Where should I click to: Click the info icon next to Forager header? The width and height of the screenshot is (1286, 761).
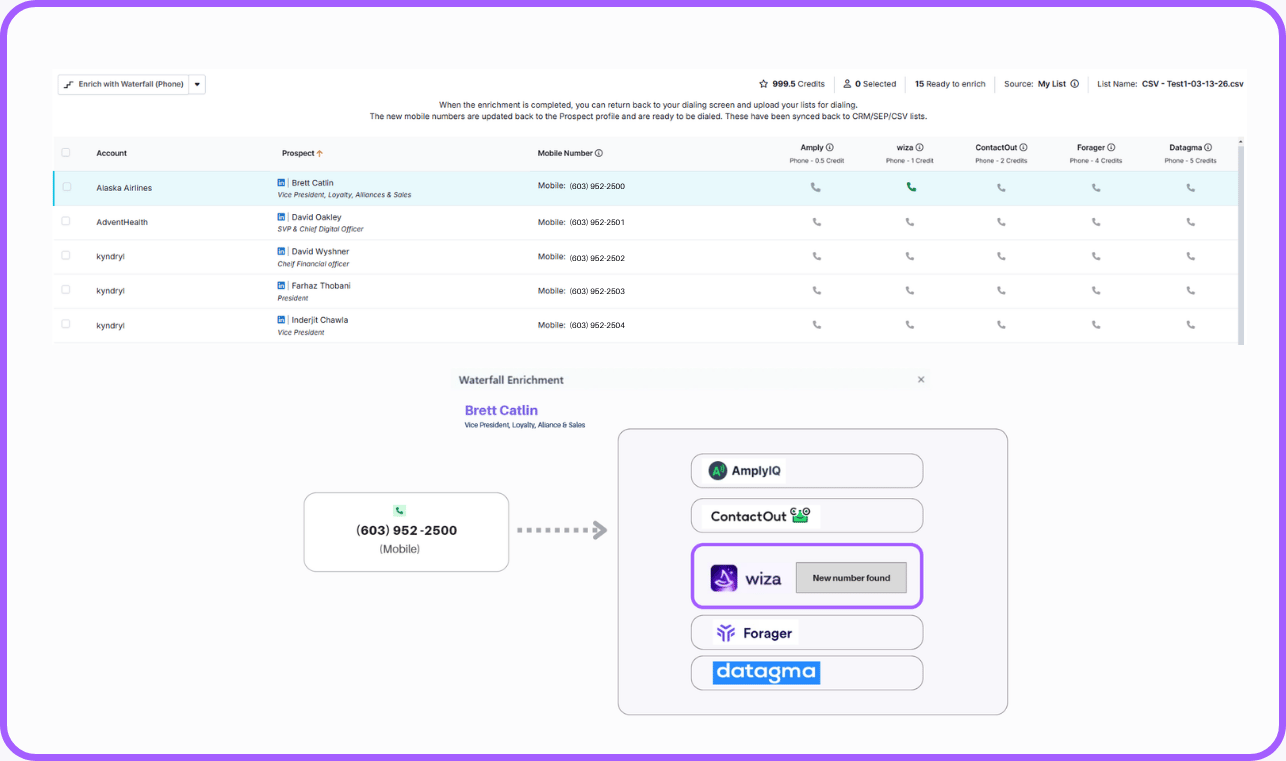[x=1111, y=147]
